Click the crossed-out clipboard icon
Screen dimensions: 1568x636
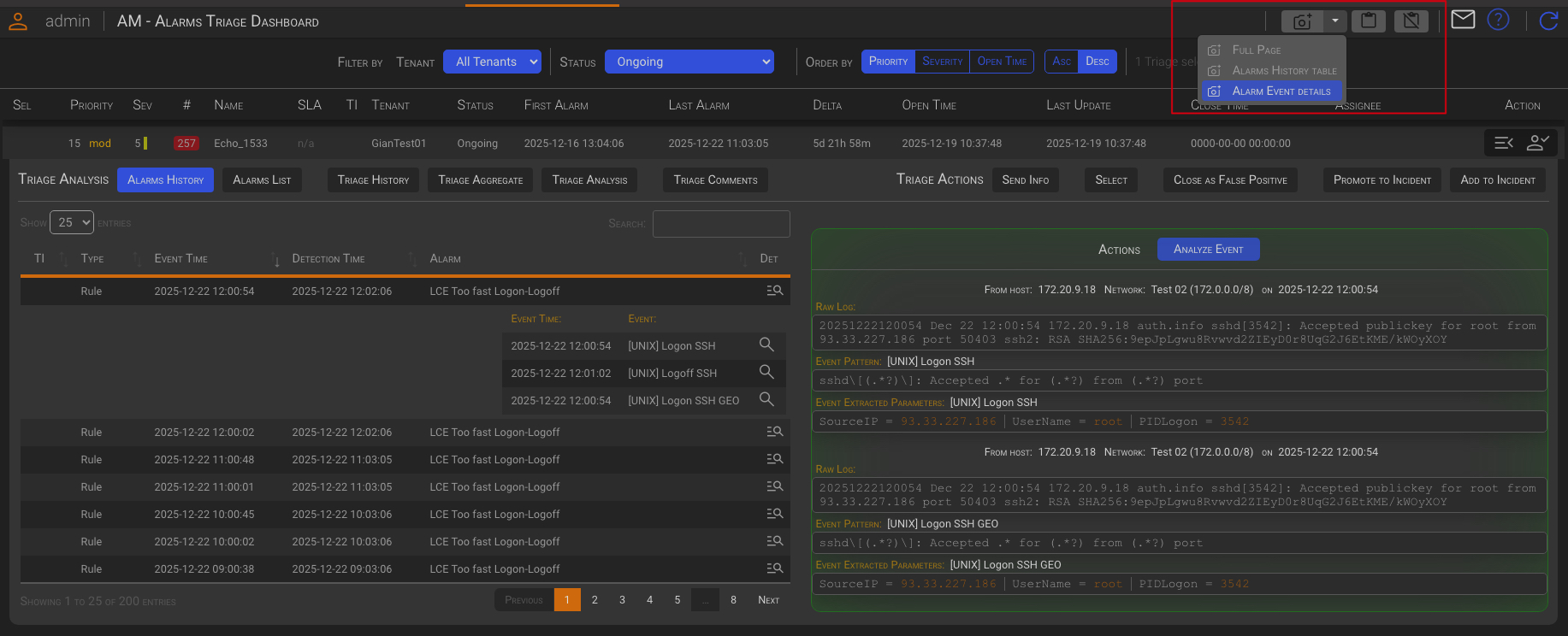tap(1411, 21)
